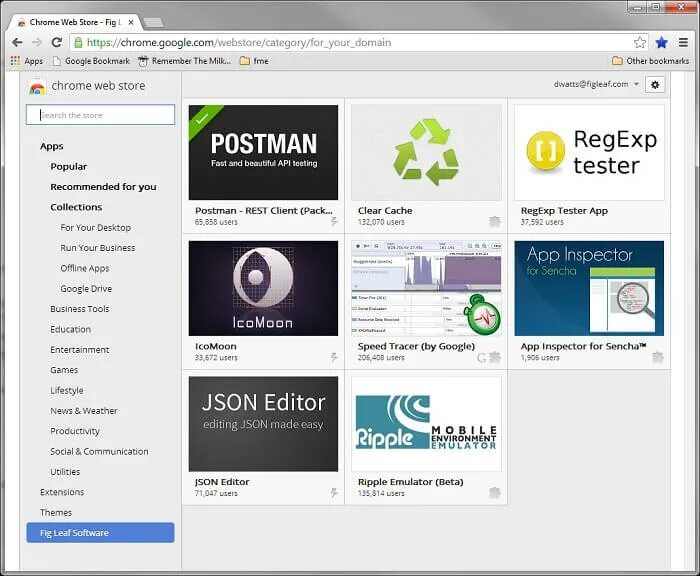700x576 pixels.
Task: Click the RegExp Tester App title
Action: tap(564, 210)
